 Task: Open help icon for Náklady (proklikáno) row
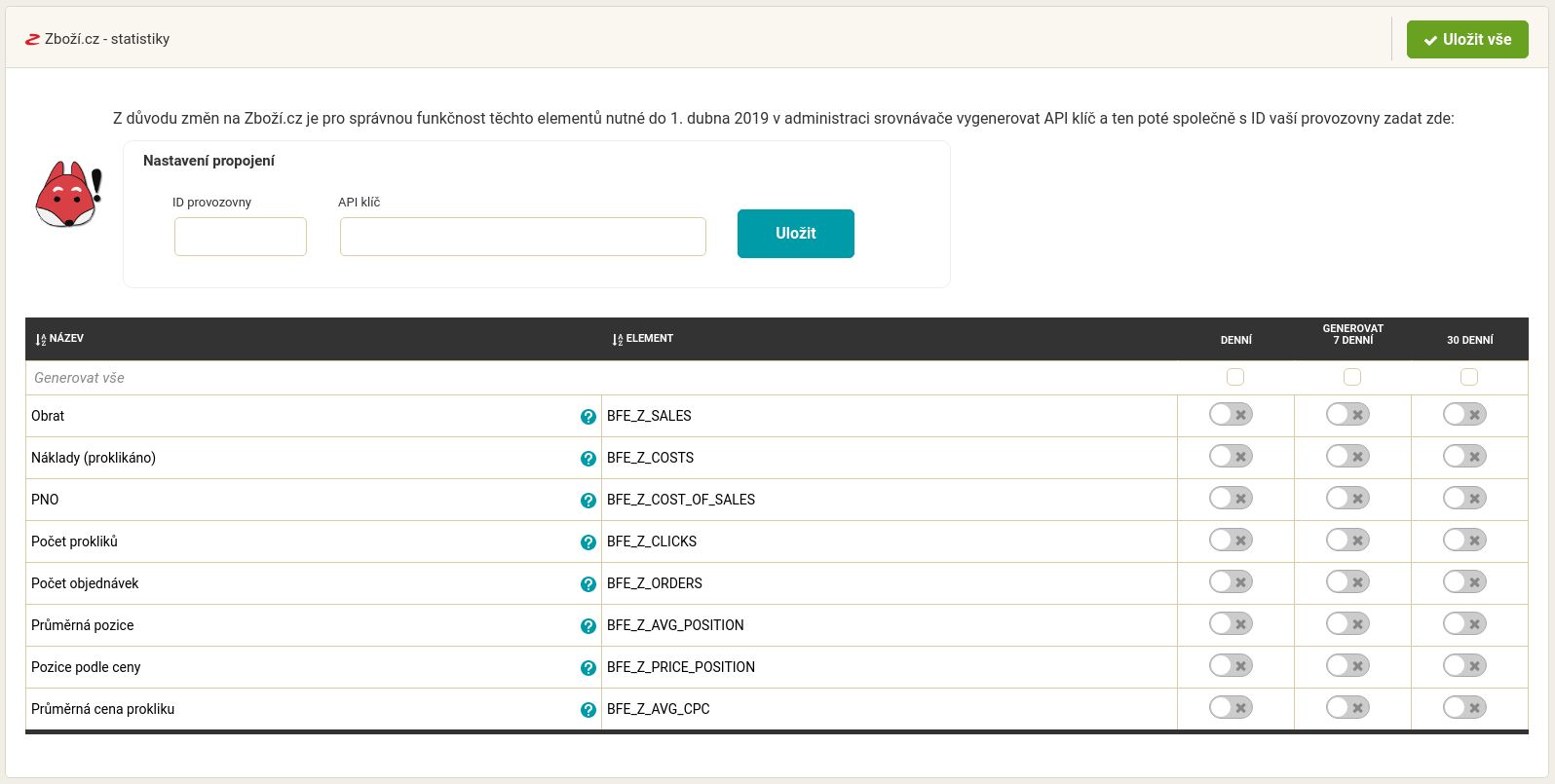(588, 459)
